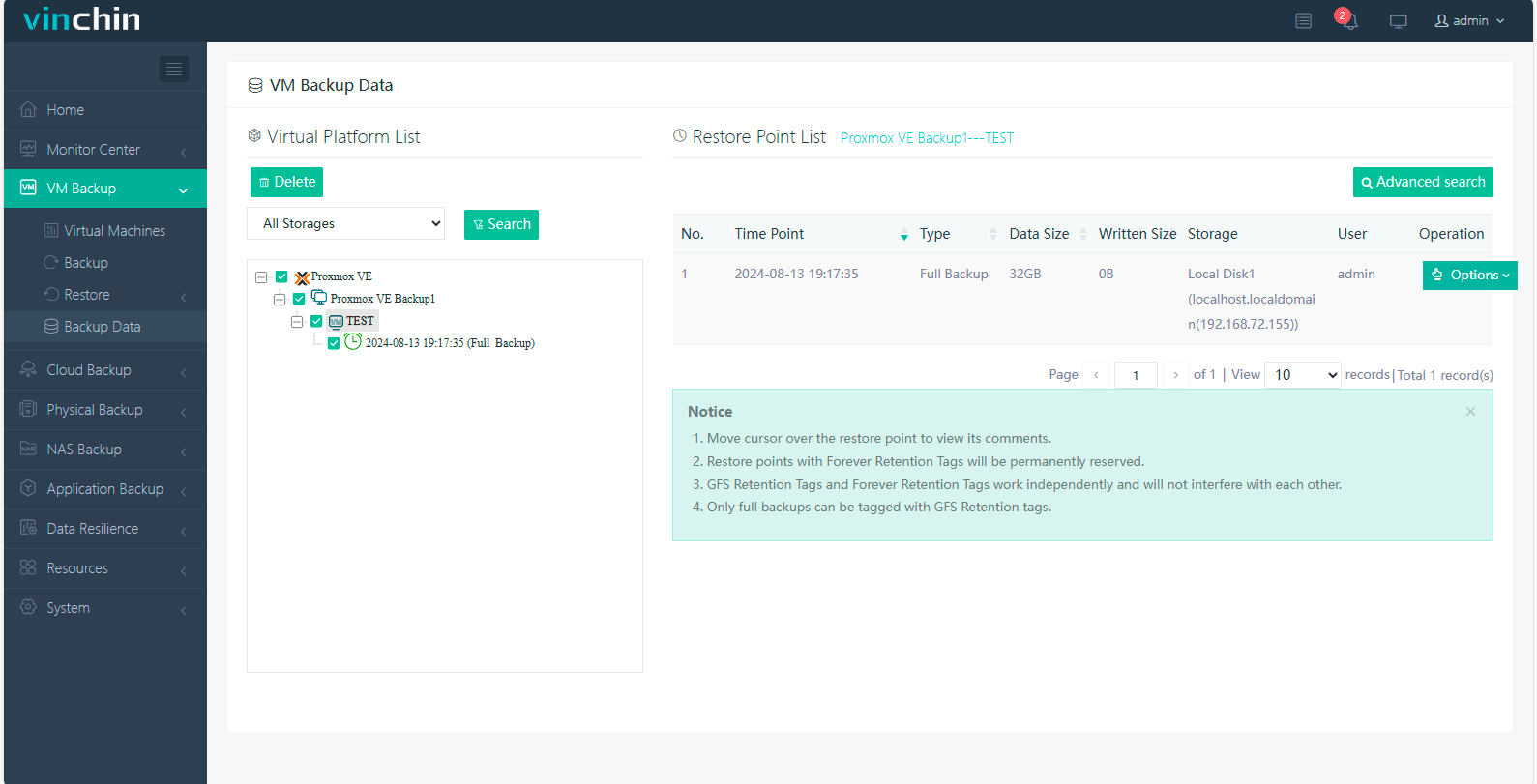Image resolution: width=1537 pixels, height=784 pixels.
Task: Click the Written Size column header
Action: click(x=1138, y=234)
